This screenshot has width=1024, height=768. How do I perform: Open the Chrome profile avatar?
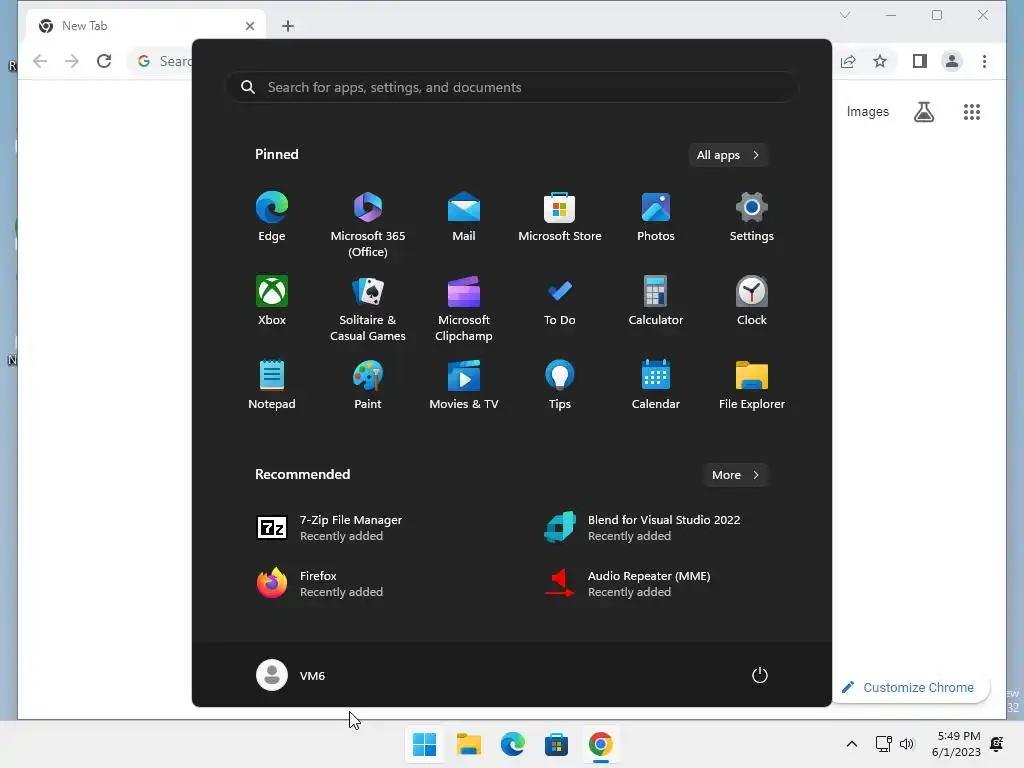coord(952,61)
